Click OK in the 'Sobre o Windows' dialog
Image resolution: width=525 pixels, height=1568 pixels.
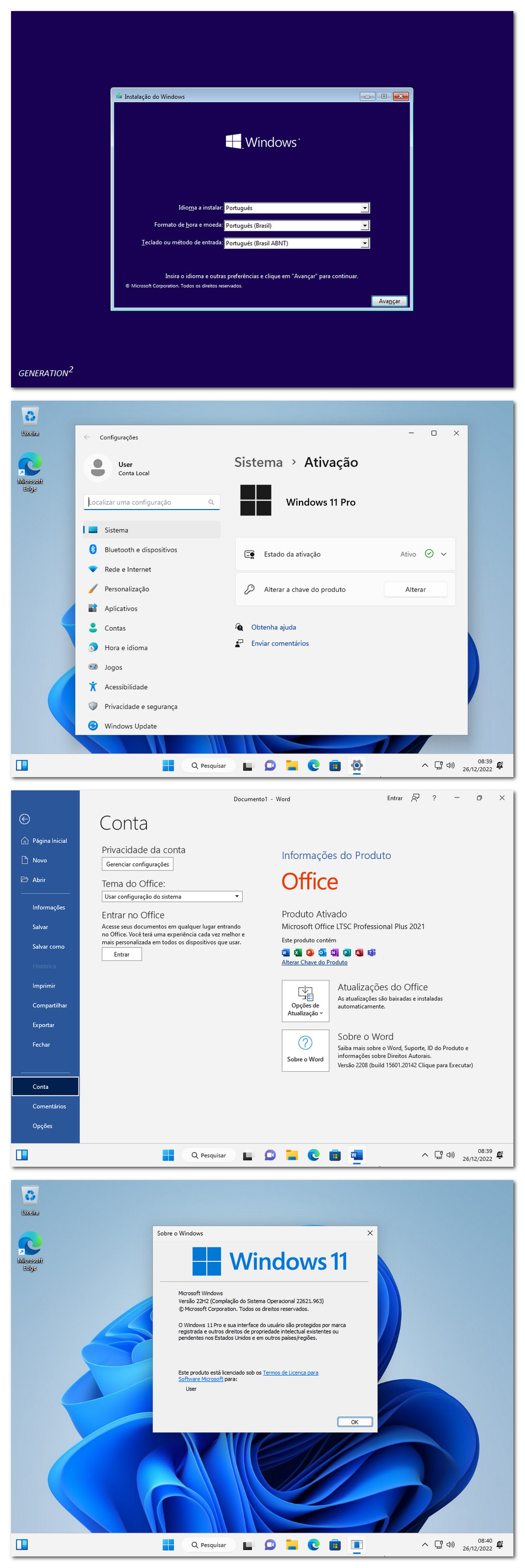tap(355, 1423)
